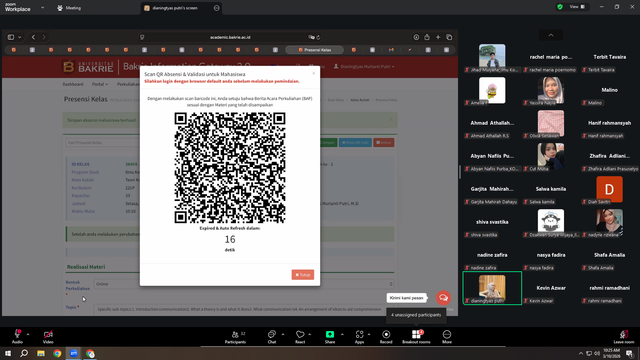Go forward in the shared browser
The width and height of the screenshot is (640, 360).
tap(44, 37)
